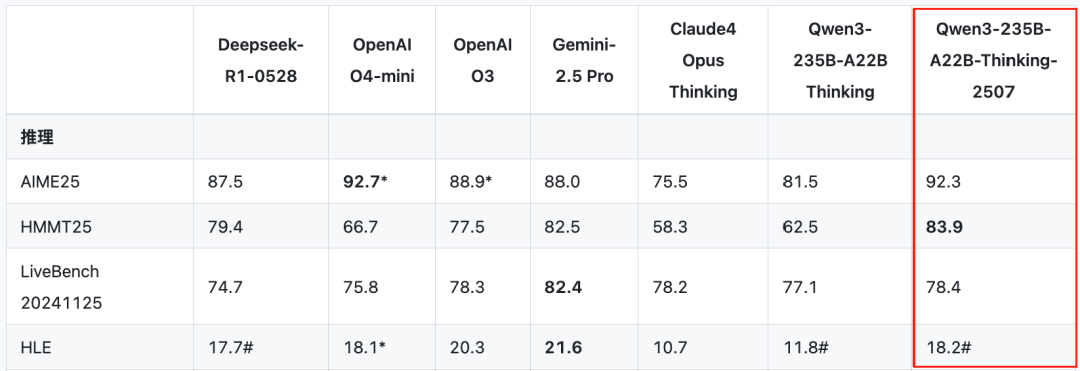
Task: Select the HLE row label
Action: point(37,348)
